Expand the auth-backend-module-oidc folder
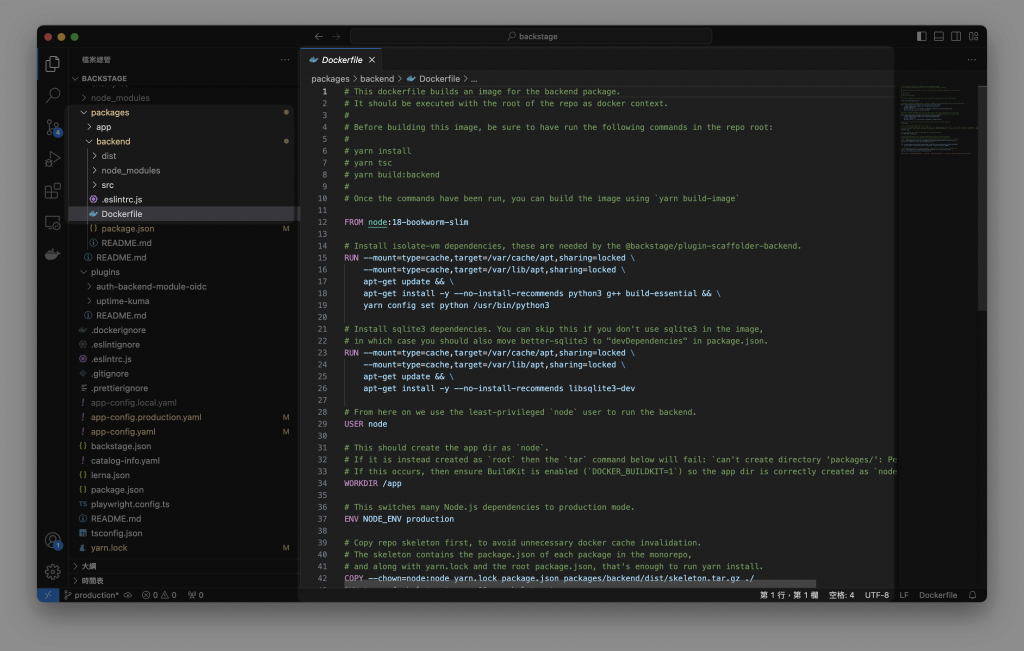This screenshot has width=1024, height=651. pos(151,287)
